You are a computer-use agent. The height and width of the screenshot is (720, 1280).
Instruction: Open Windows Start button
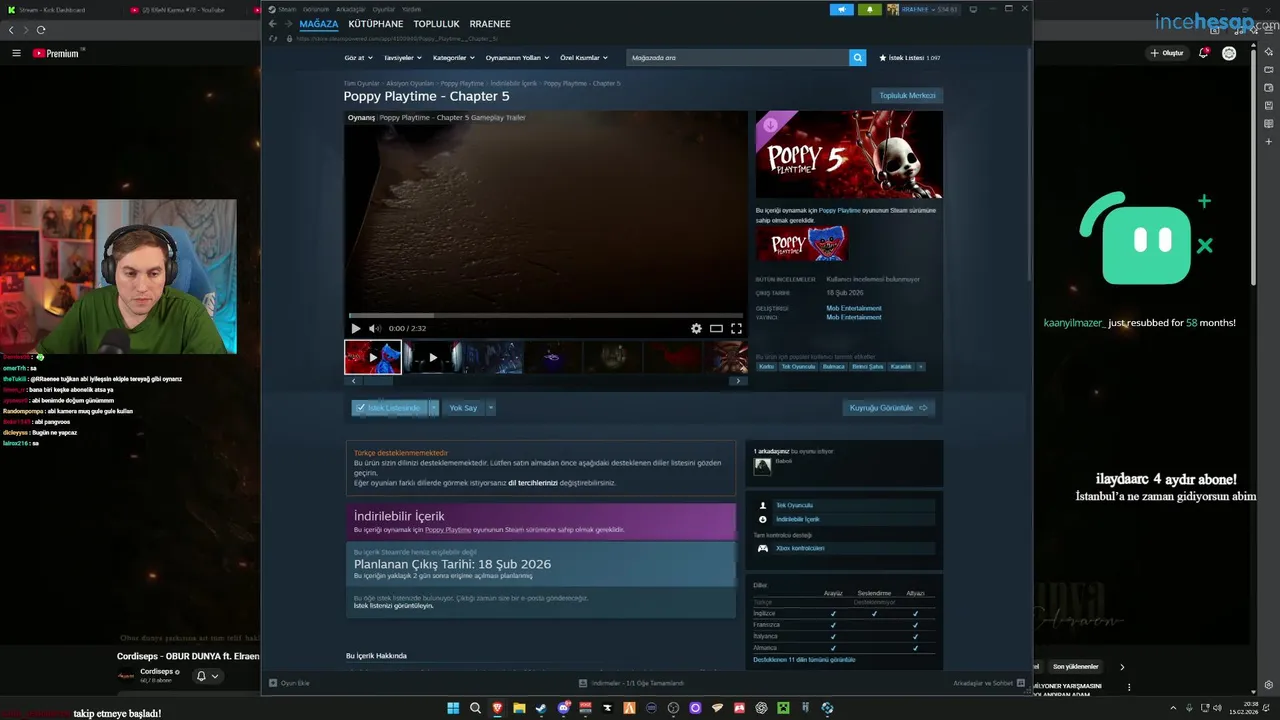(452, 708)
